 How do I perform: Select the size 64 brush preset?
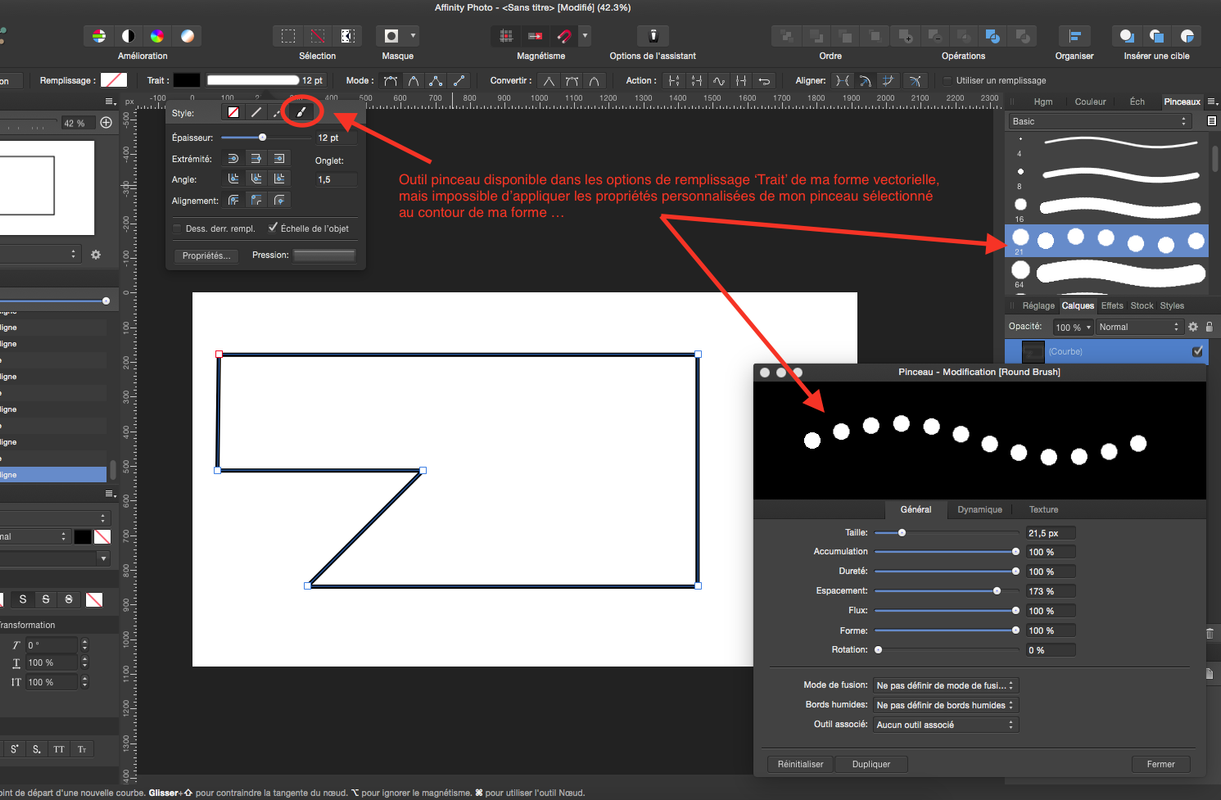pos(1106,273)
